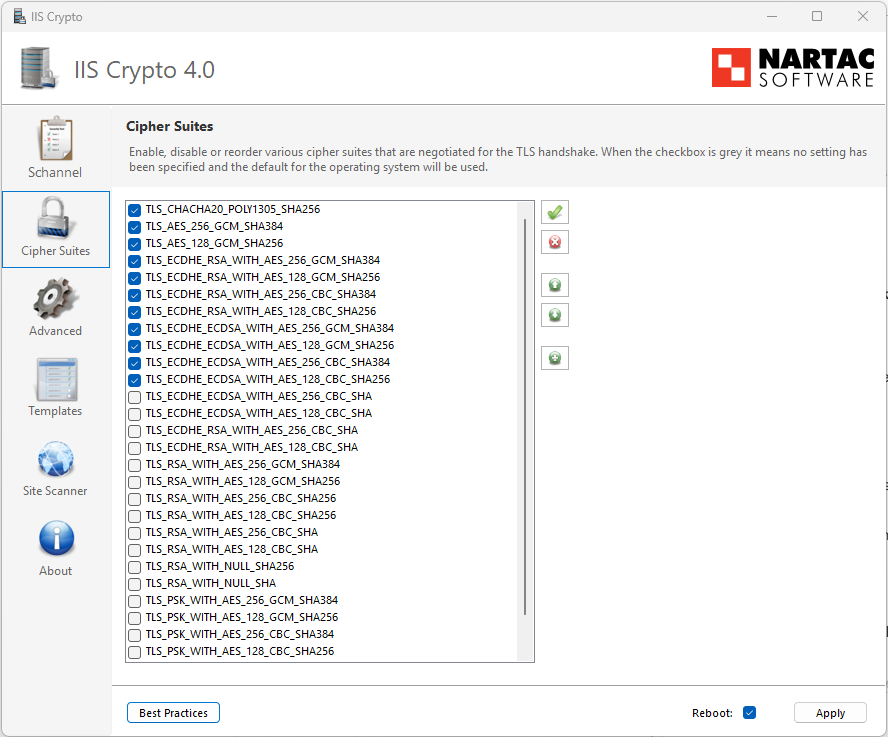Check TLS_PSK_WITH_AES_128_CBC_SHA256
Image resolution: width=888 pixels, height=737 pixels.
click(134, 652)
